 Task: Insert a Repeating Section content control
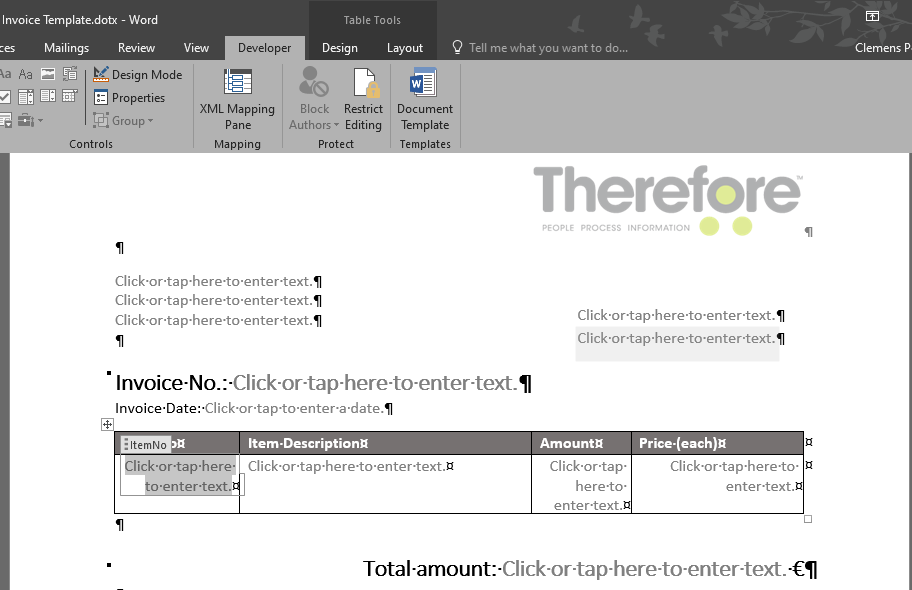[5, 119]
